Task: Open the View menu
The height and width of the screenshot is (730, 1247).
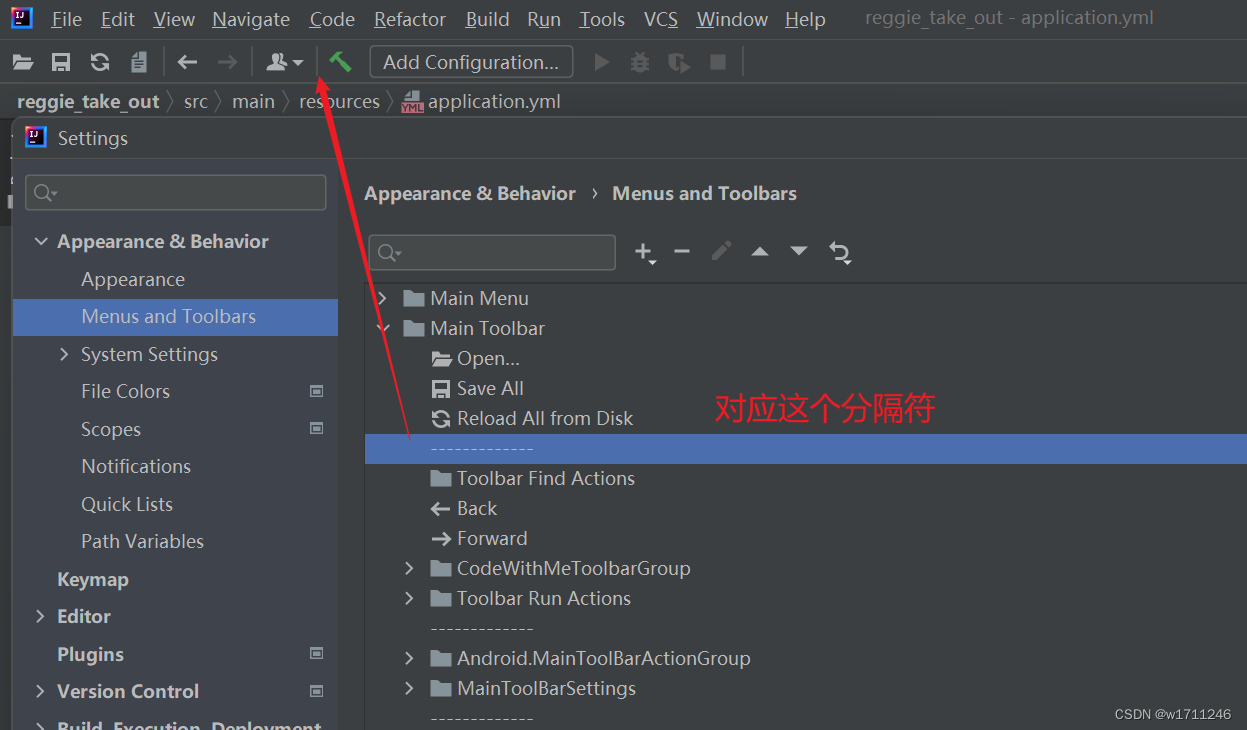Action: click(174, 19)
